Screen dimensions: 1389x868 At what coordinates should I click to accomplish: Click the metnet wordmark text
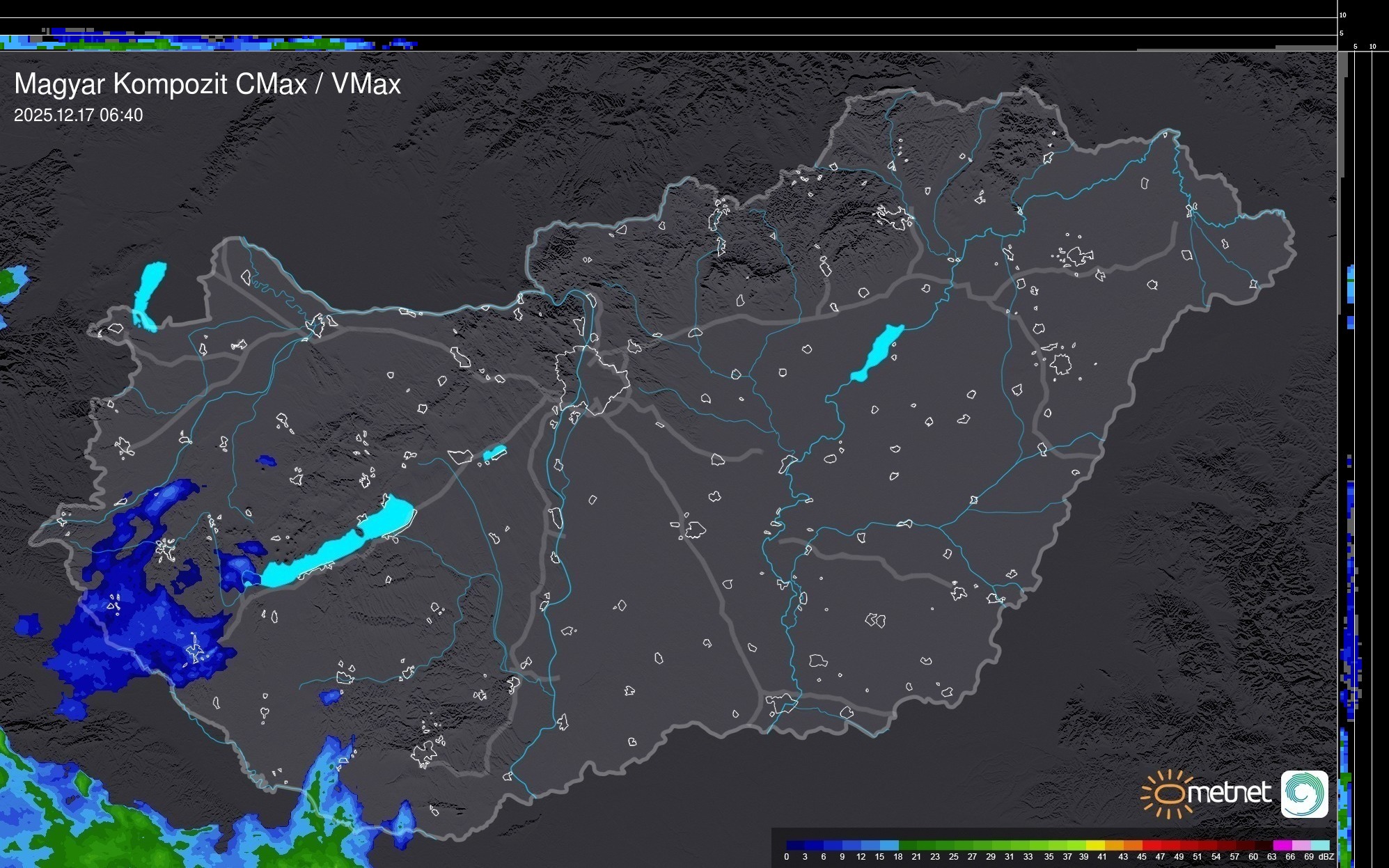[x=1229, y=793]
